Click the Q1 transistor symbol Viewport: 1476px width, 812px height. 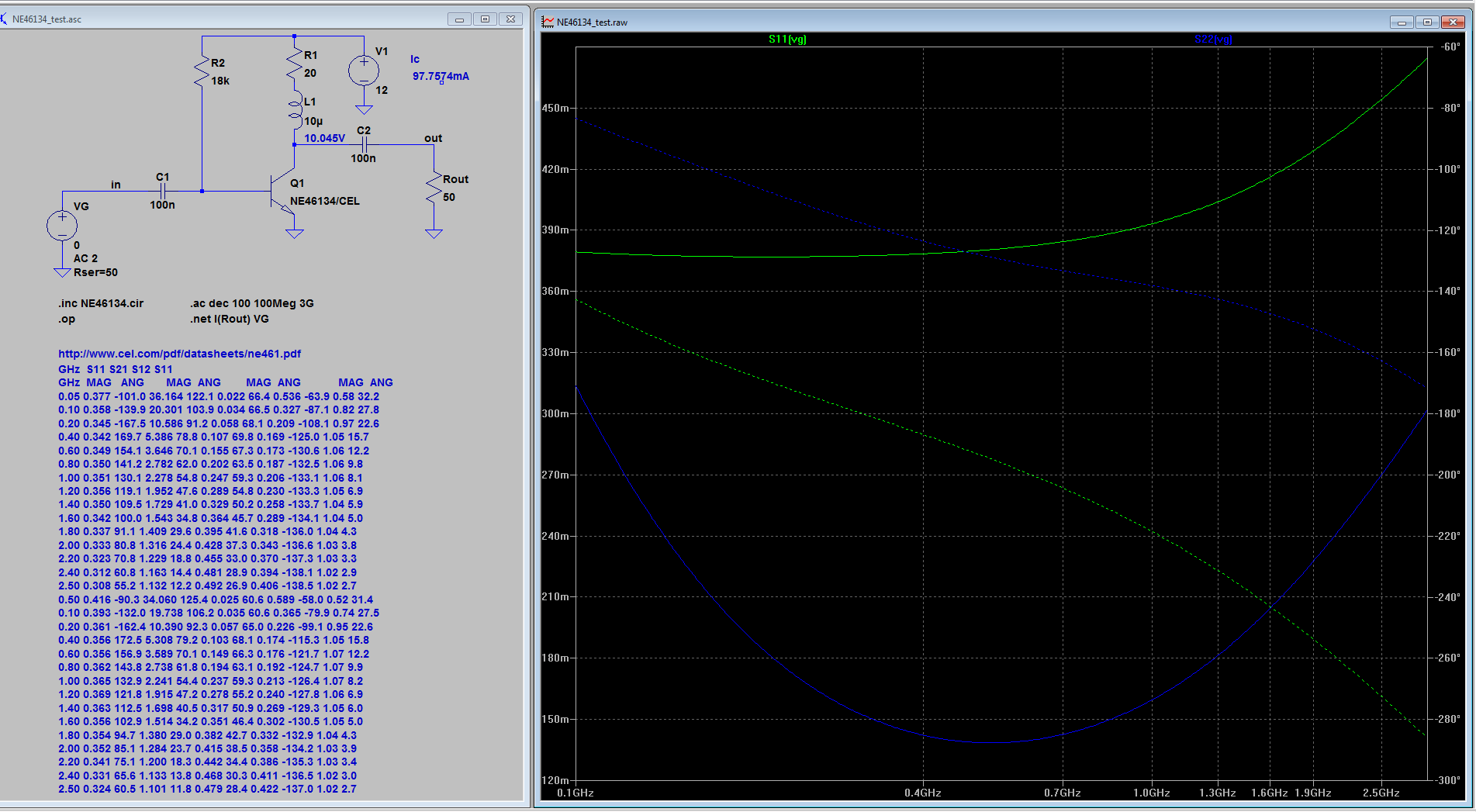tap(282, 191)
